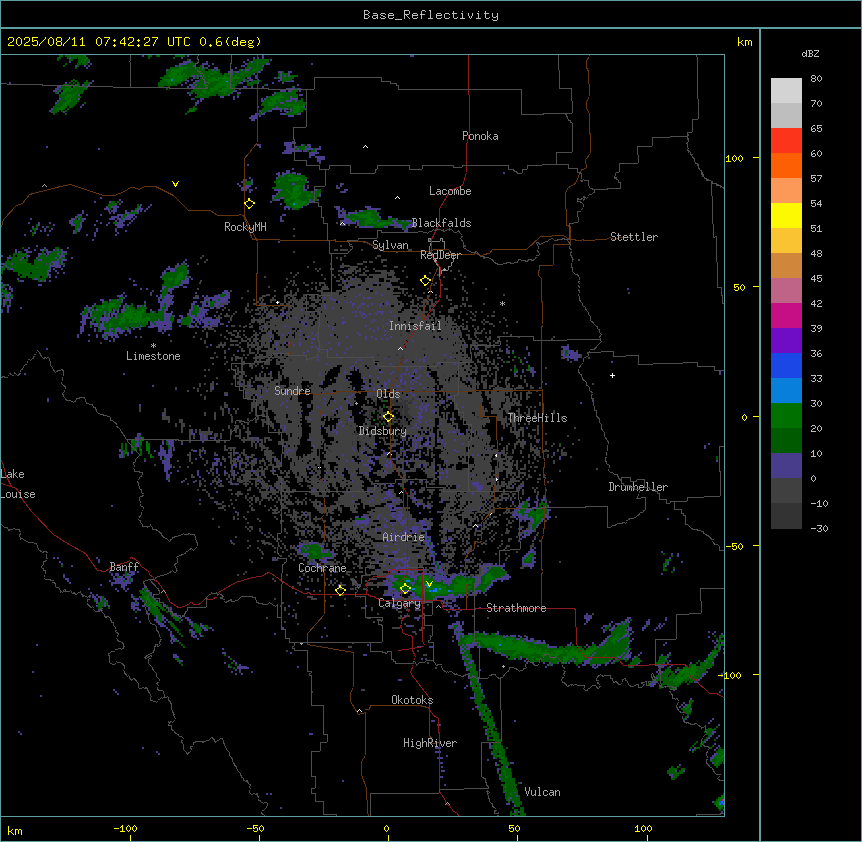The height and width of the screenshot is (842, 862).
Task: Pick the bright green 20-30 dBZ swatch
Action: [786, 416]
